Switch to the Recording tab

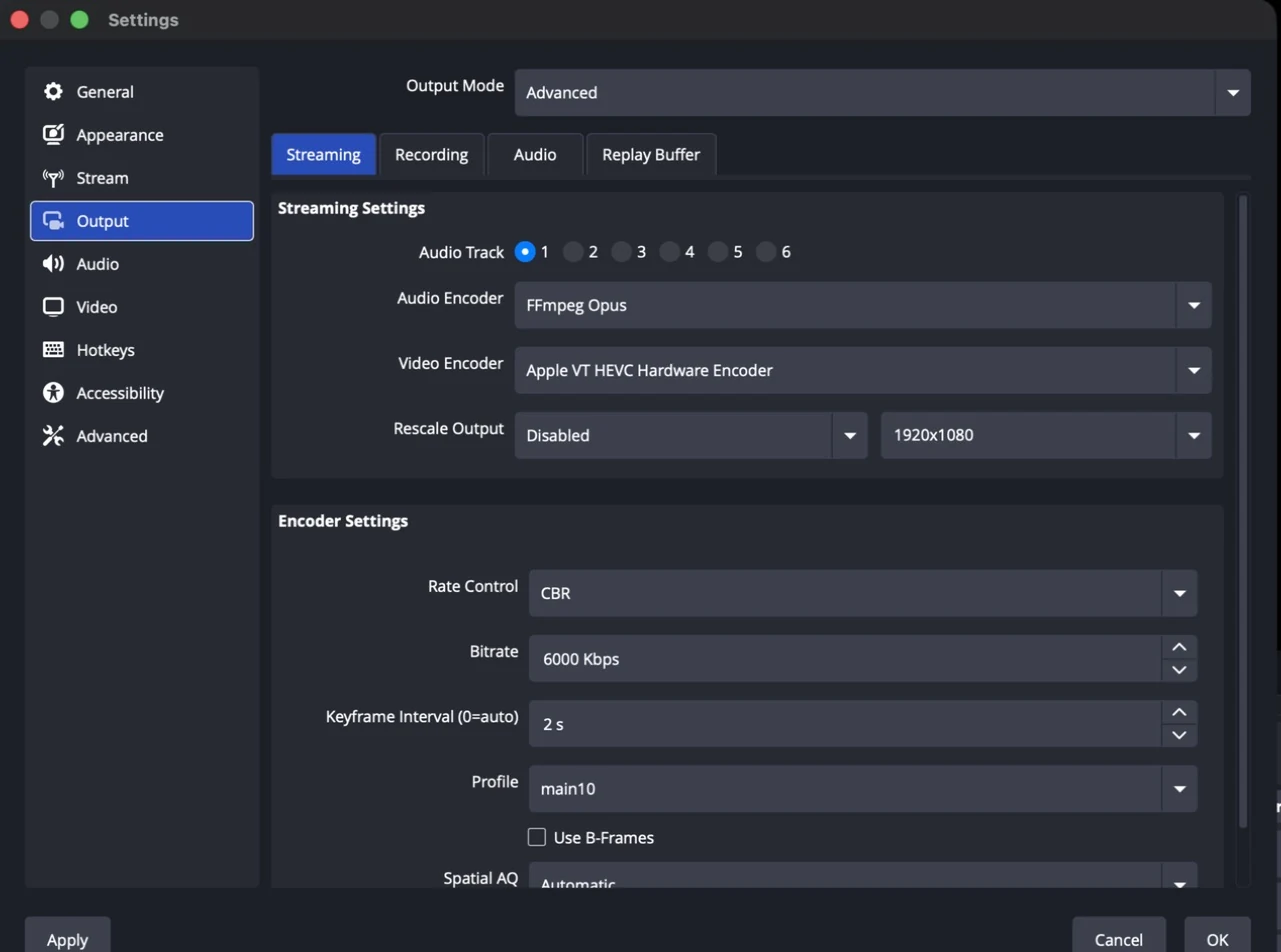pos(432,155)
